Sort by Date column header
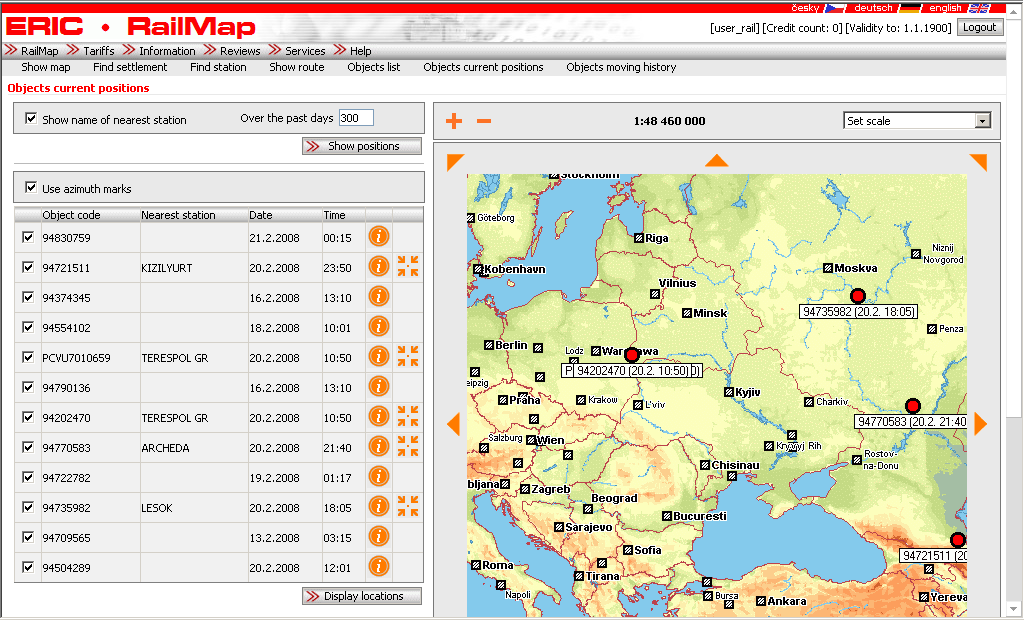 [x=261, y=215]
